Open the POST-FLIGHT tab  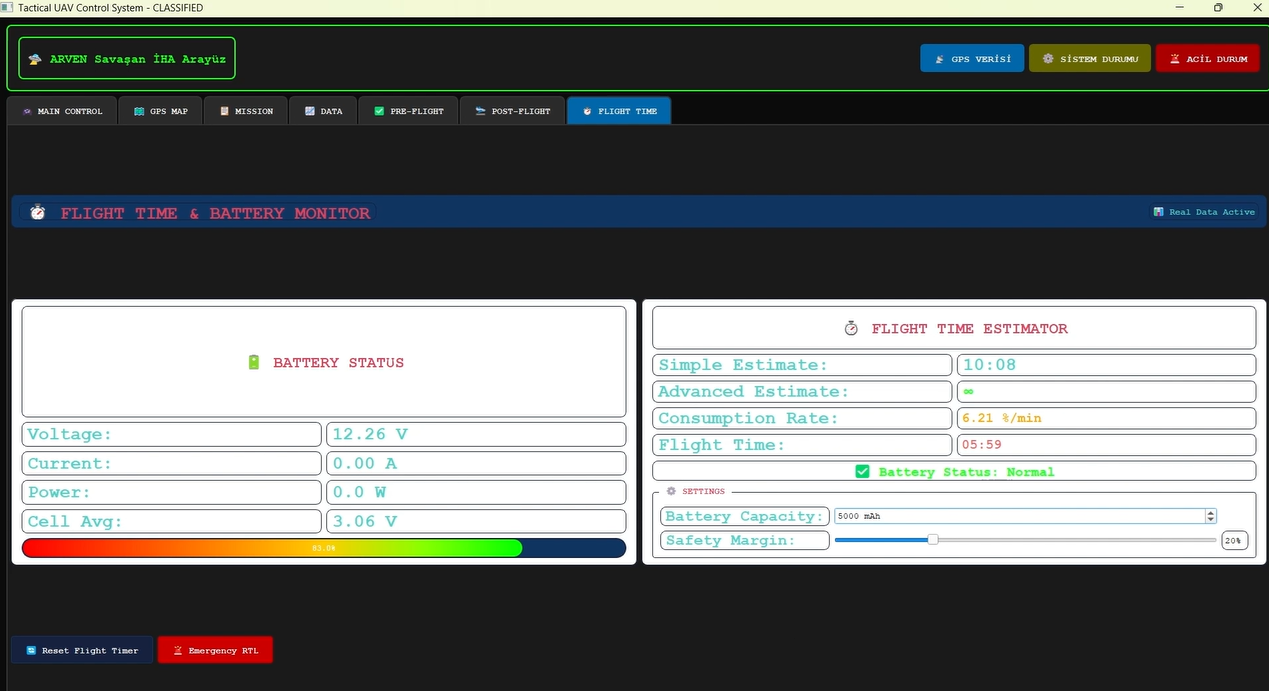click(512, 111)
